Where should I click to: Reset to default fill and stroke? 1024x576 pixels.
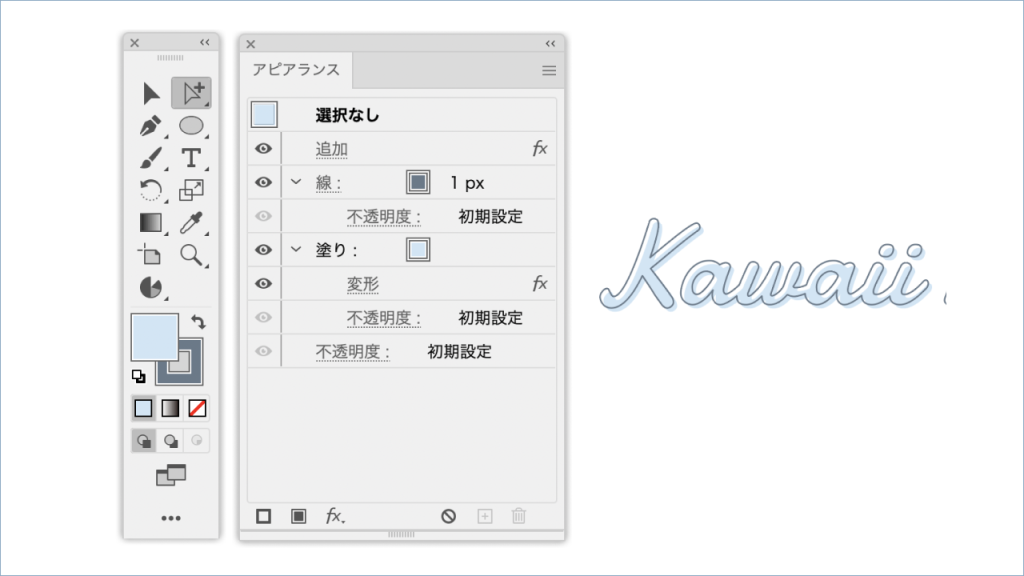pos(138,376)
